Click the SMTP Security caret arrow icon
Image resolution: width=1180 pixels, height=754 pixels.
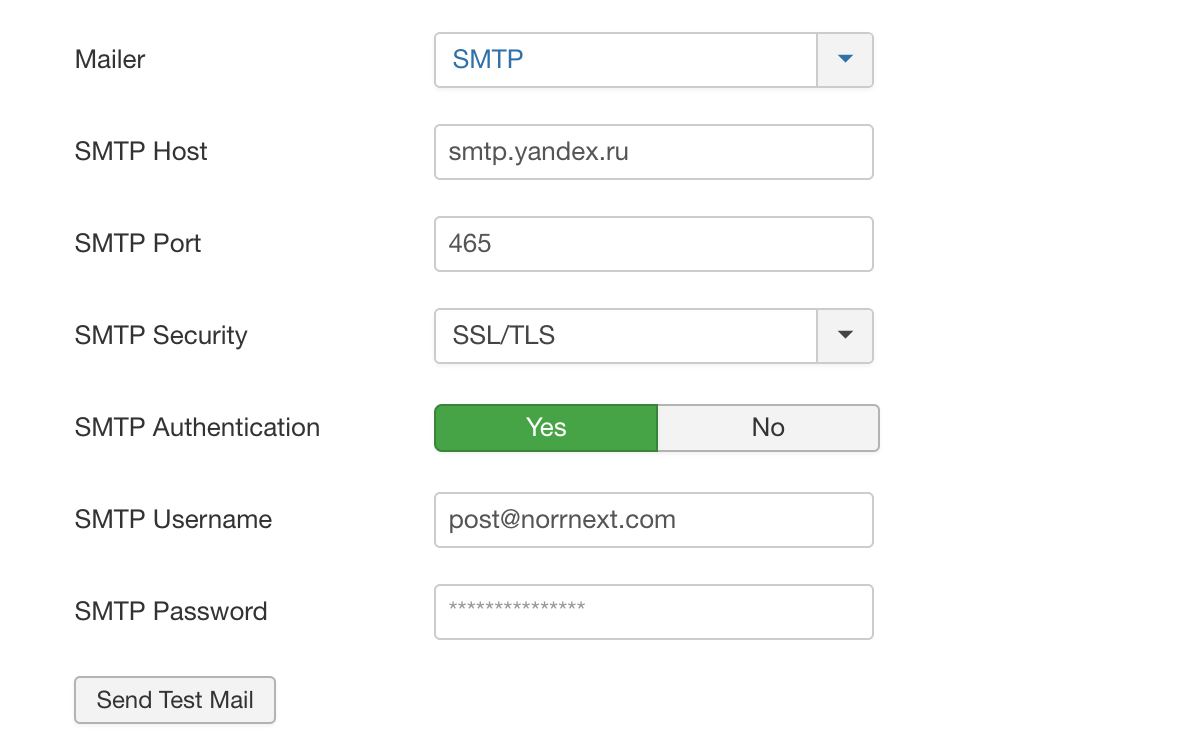point(845,336)
